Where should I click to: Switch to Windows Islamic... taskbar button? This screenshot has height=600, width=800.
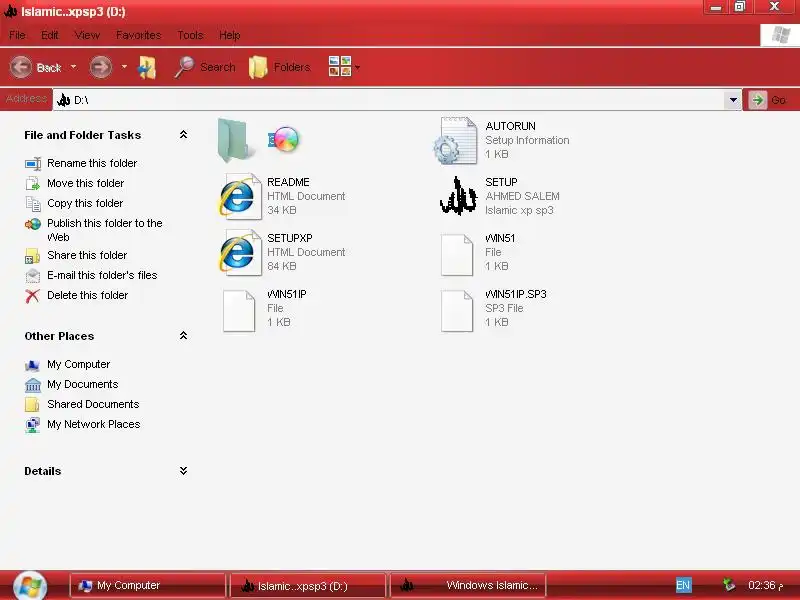tap(468, 586)
